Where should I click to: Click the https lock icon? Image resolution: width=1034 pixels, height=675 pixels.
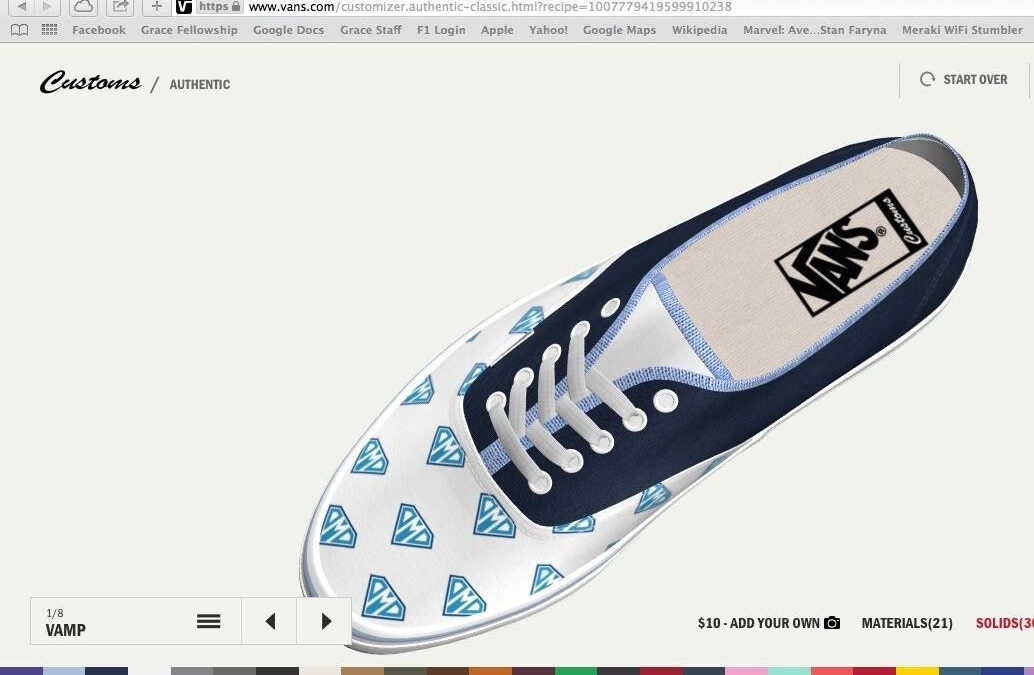tap(236, 6)
